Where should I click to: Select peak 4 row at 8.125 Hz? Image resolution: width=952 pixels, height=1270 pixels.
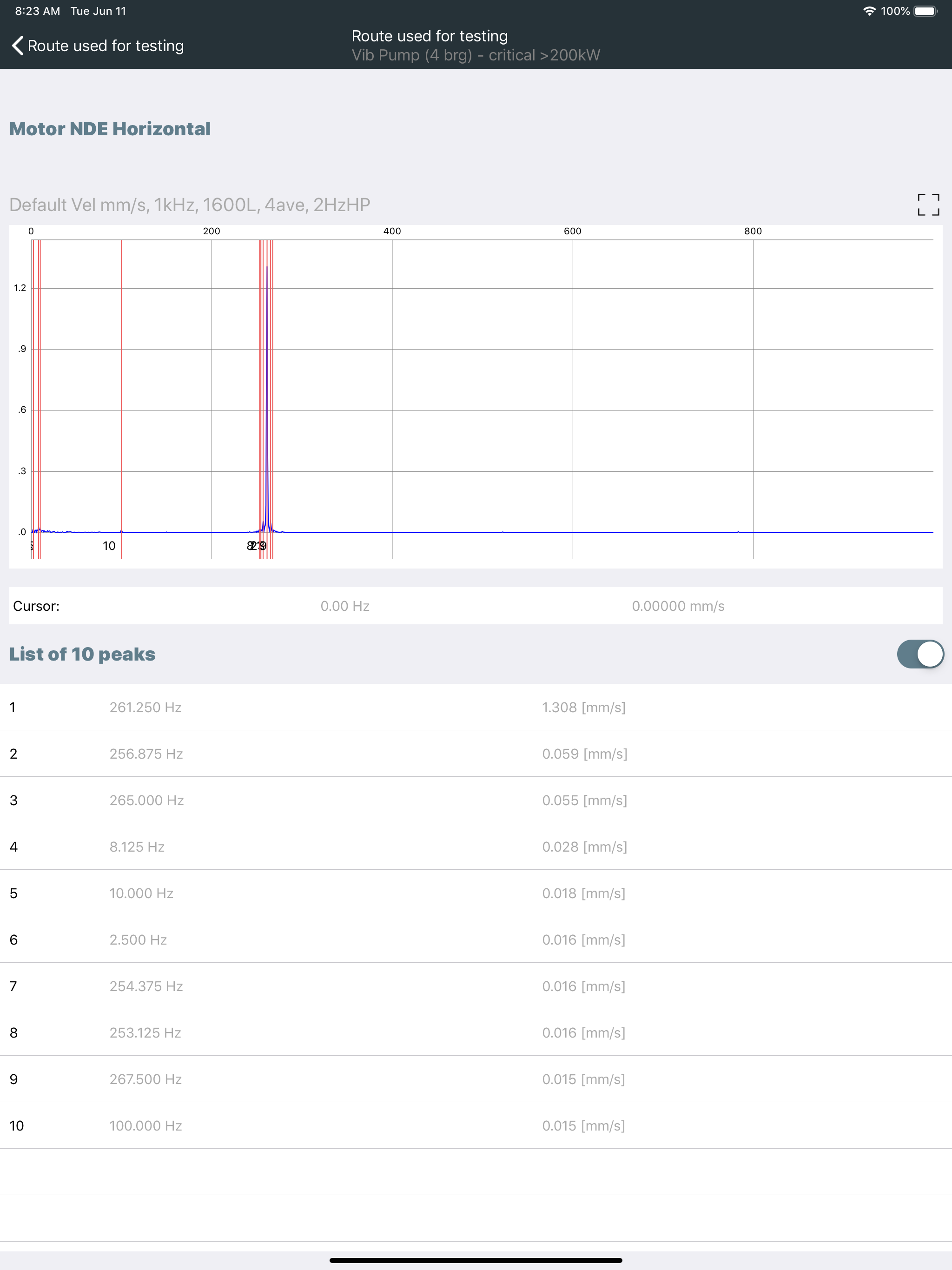tap(476, 847)
